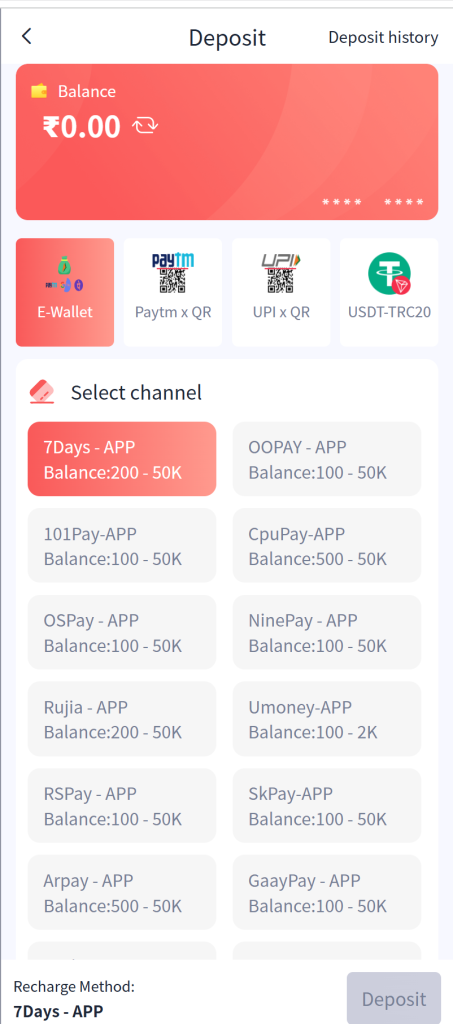This screenshot has height=1024, width=453.
Task: Select the Paytm QR code icon
Action: click(x=173, y=273)
